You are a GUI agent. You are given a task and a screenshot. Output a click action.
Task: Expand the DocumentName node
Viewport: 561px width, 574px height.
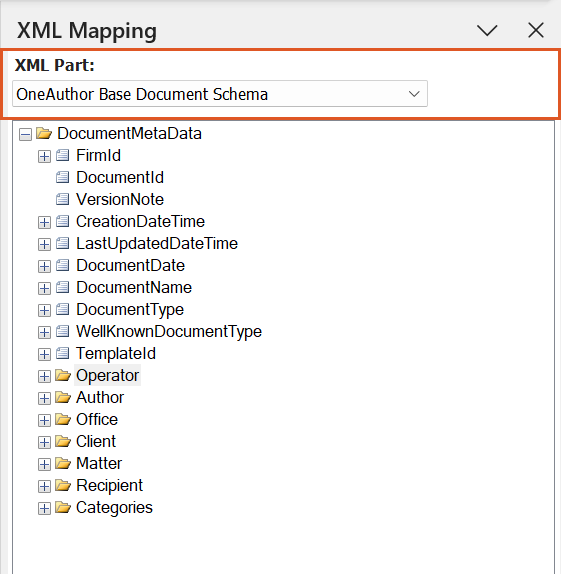tap(44, 288)
